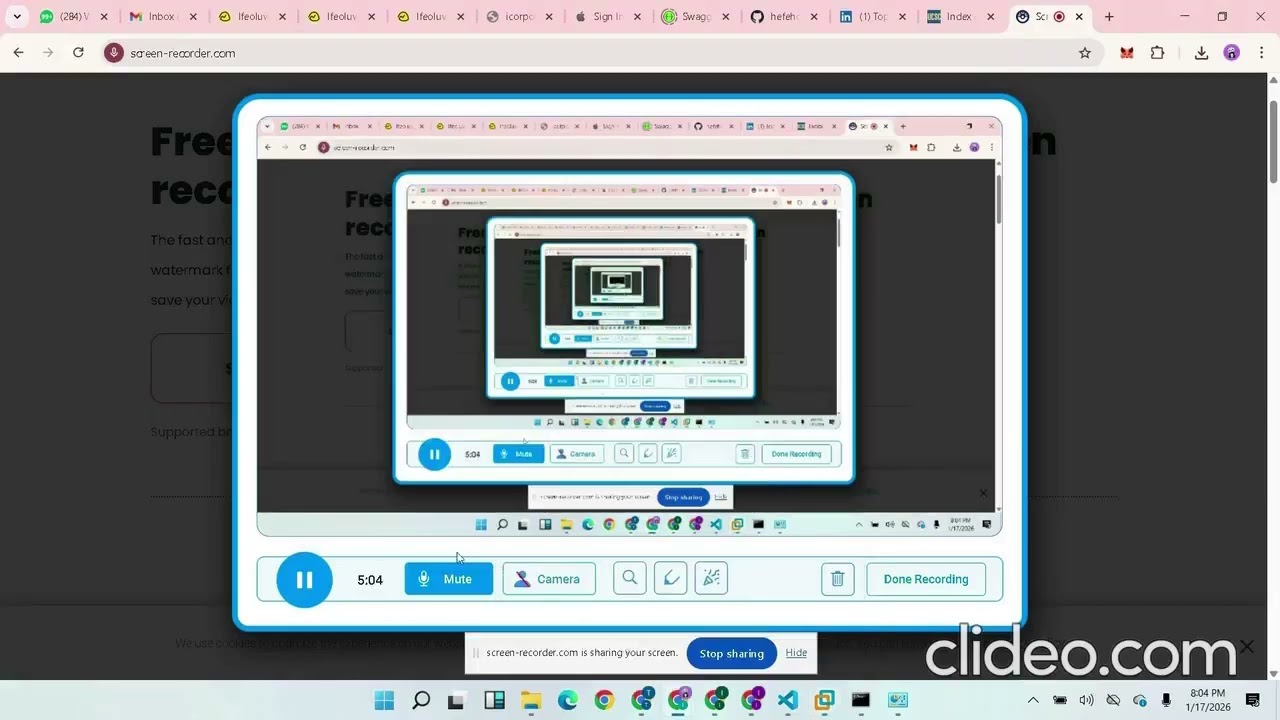Select the pen drawing tool in recorder toolbar
The height and width of the screenshot is (720, 1280).
[671, 578]
